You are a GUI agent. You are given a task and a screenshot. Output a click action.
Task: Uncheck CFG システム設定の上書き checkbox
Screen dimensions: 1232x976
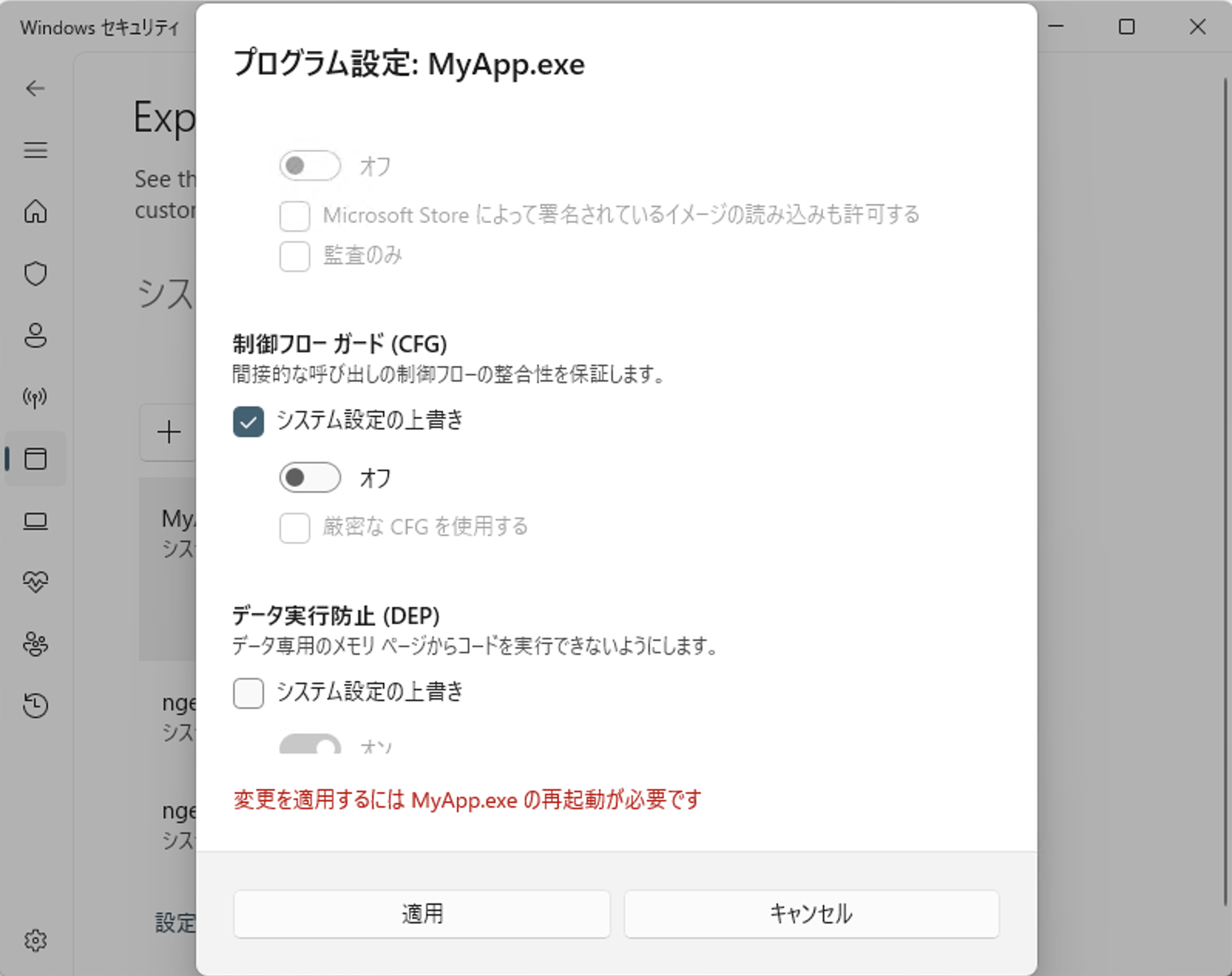click(249, 422)
